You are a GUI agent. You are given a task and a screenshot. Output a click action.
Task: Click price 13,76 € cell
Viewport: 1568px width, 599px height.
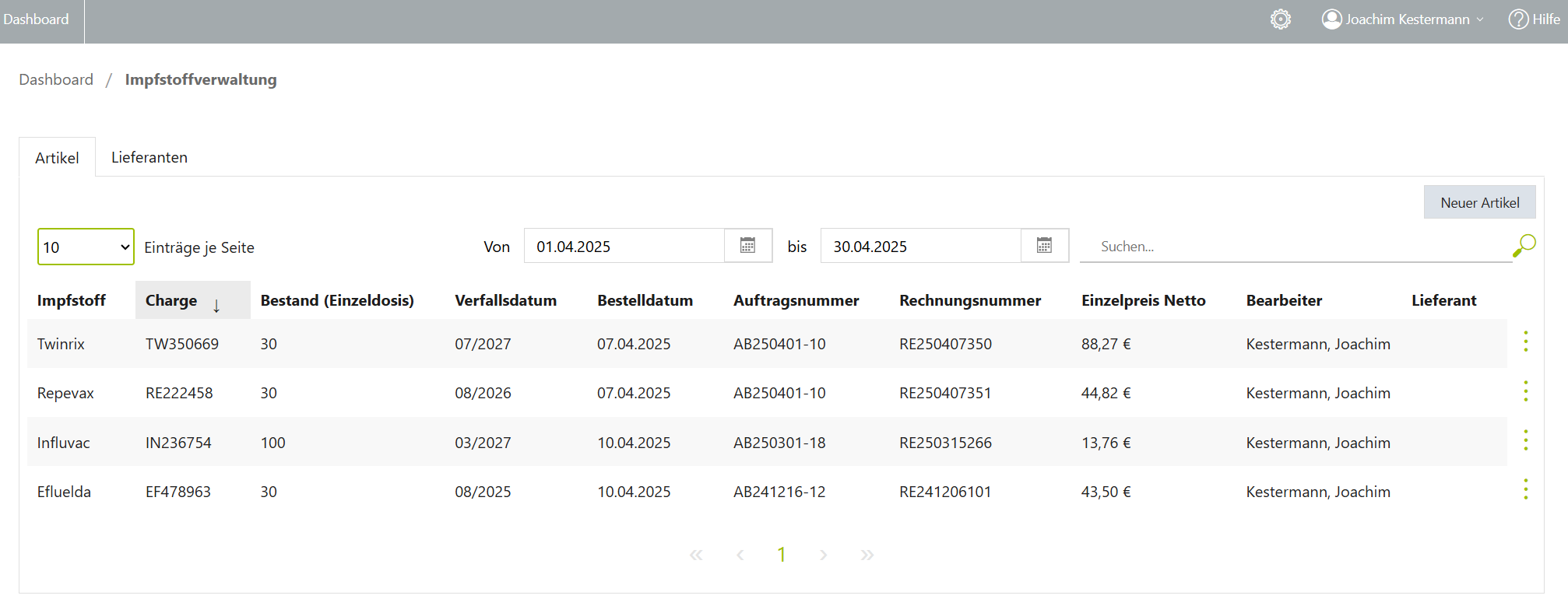click(1106, 443)
